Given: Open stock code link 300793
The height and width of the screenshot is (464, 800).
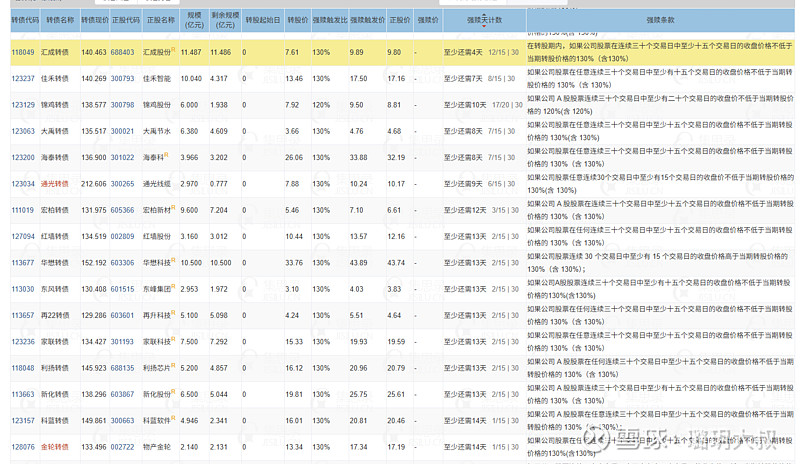Looking at the screenshot, I should pyautogui.click(x=122, y=79).
